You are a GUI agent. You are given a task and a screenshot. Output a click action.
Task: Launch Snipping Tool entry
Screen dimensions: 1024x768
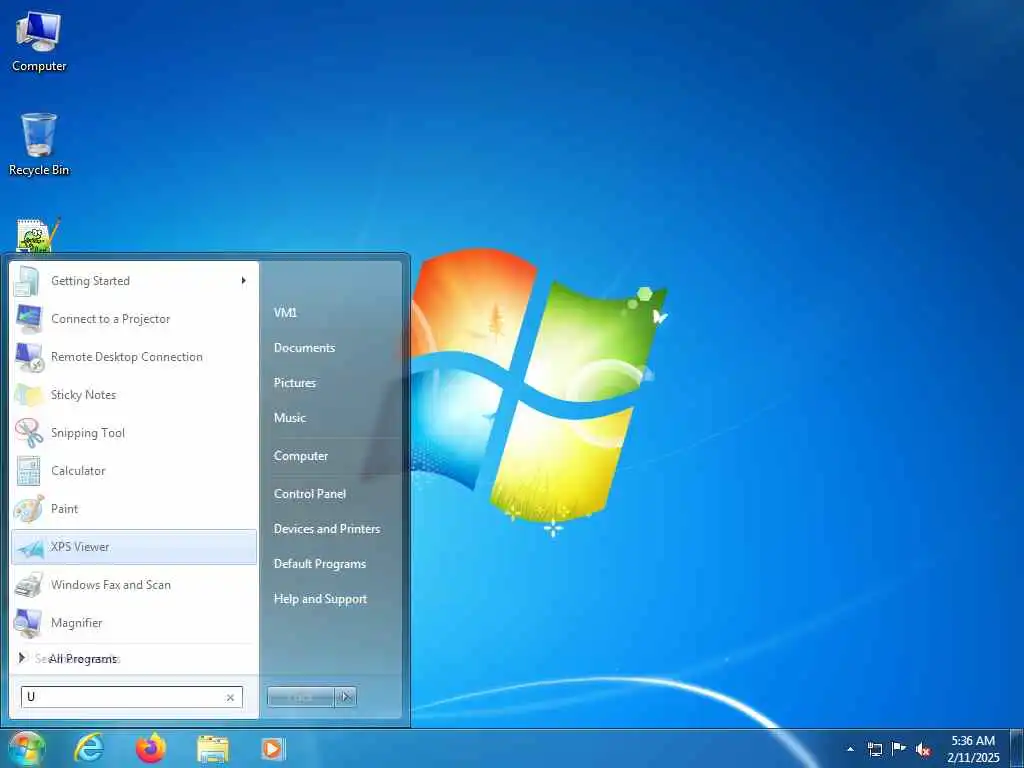134,433
